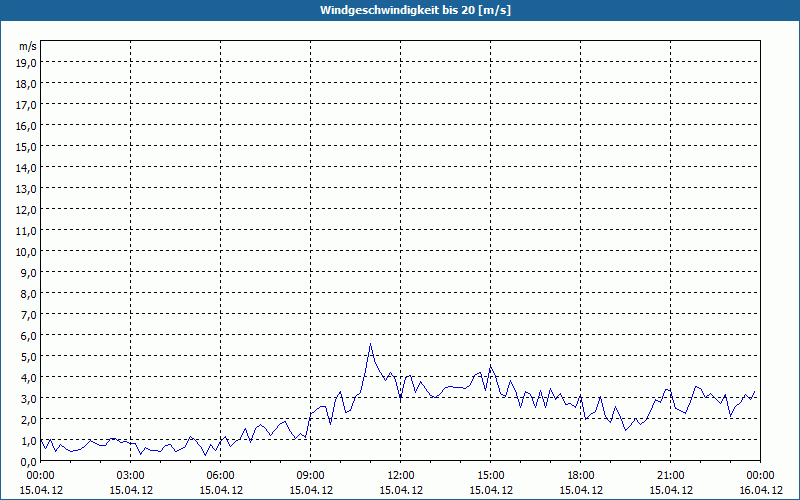Click the '12,0' y-axis value

[x=26, y=210]
